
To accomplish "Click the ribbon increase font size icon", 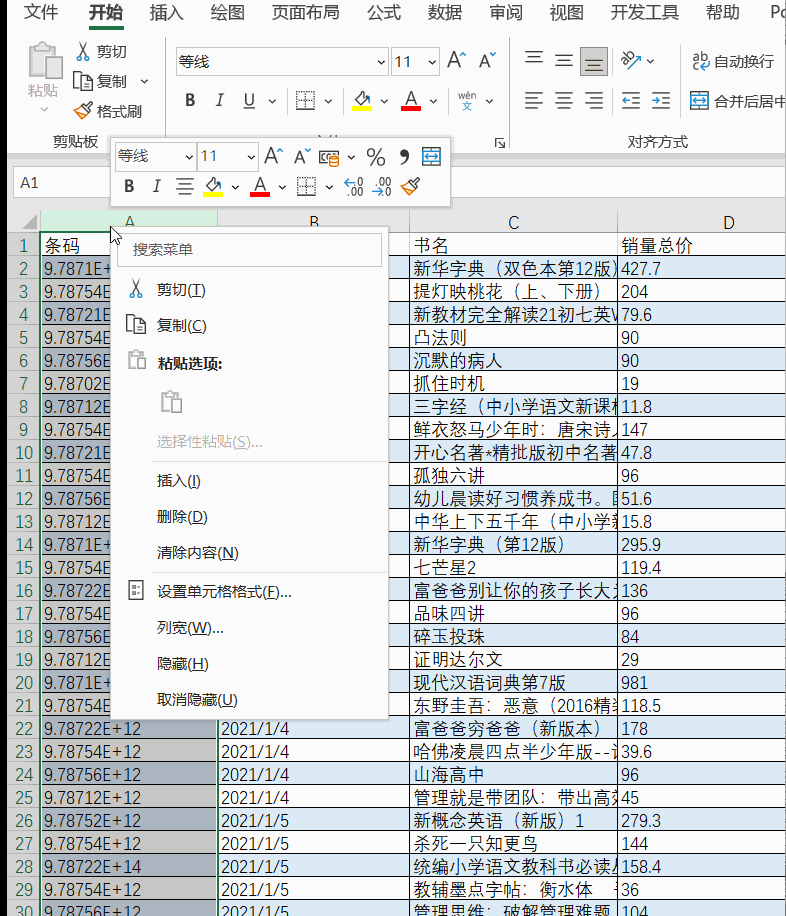I will pyautogui.click(x=456, y=61).
